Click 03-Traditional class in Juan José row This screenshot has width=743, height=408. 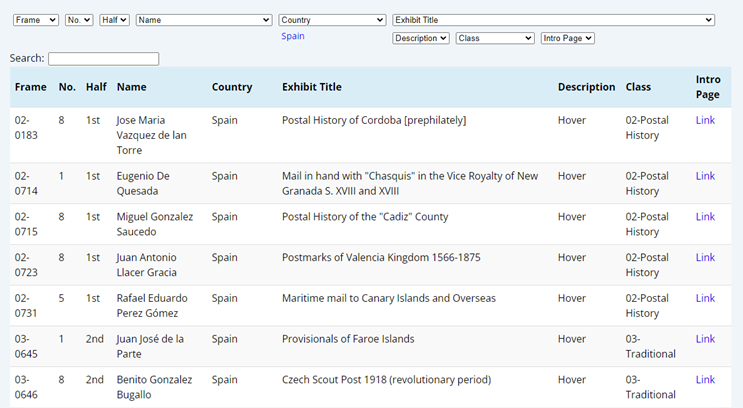tap(651, 347)
